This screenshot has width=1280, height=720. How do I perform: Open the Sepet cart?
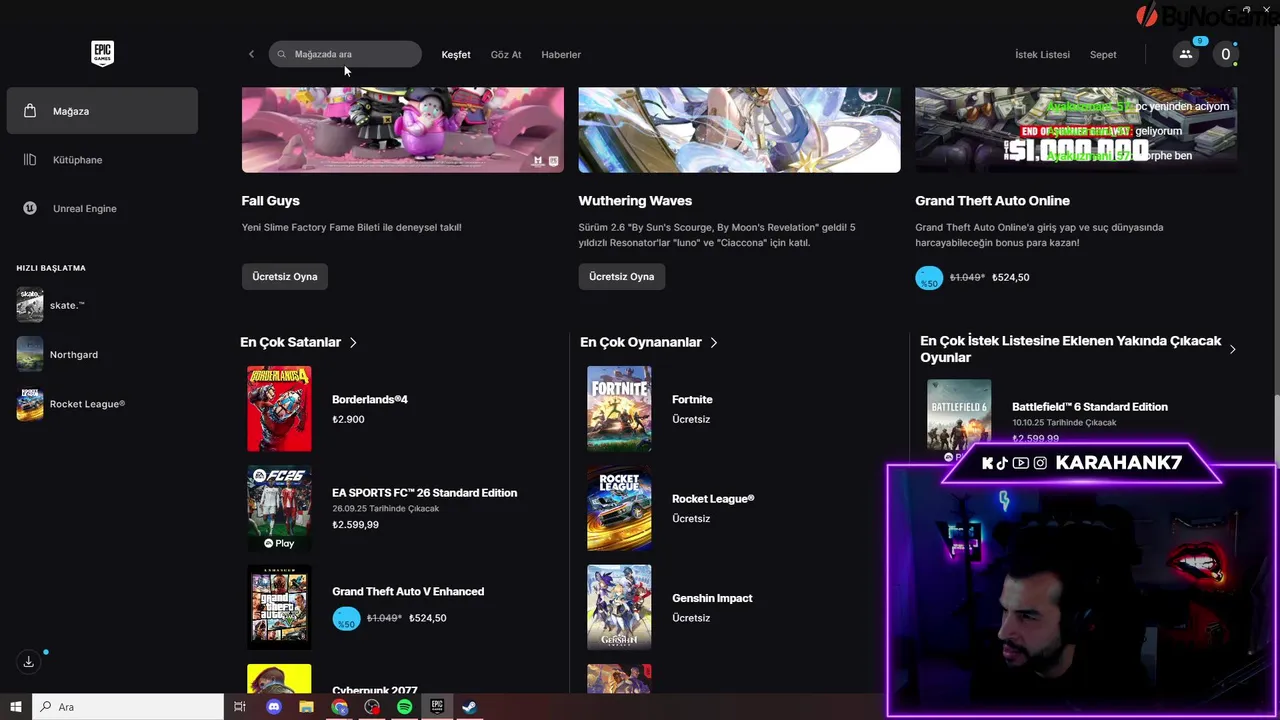click(x=1103, y=54)
